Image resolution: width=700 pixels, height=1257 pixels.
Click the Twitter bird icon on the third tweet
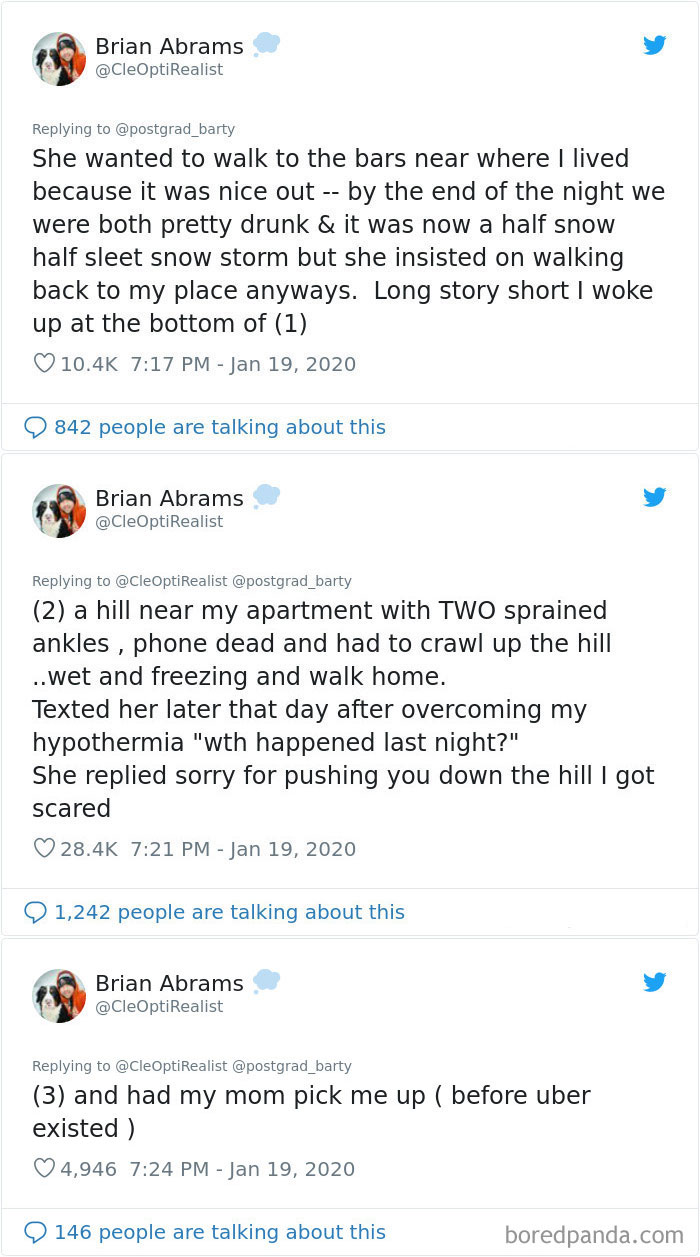pyautogui.click(x=655, y=982)
